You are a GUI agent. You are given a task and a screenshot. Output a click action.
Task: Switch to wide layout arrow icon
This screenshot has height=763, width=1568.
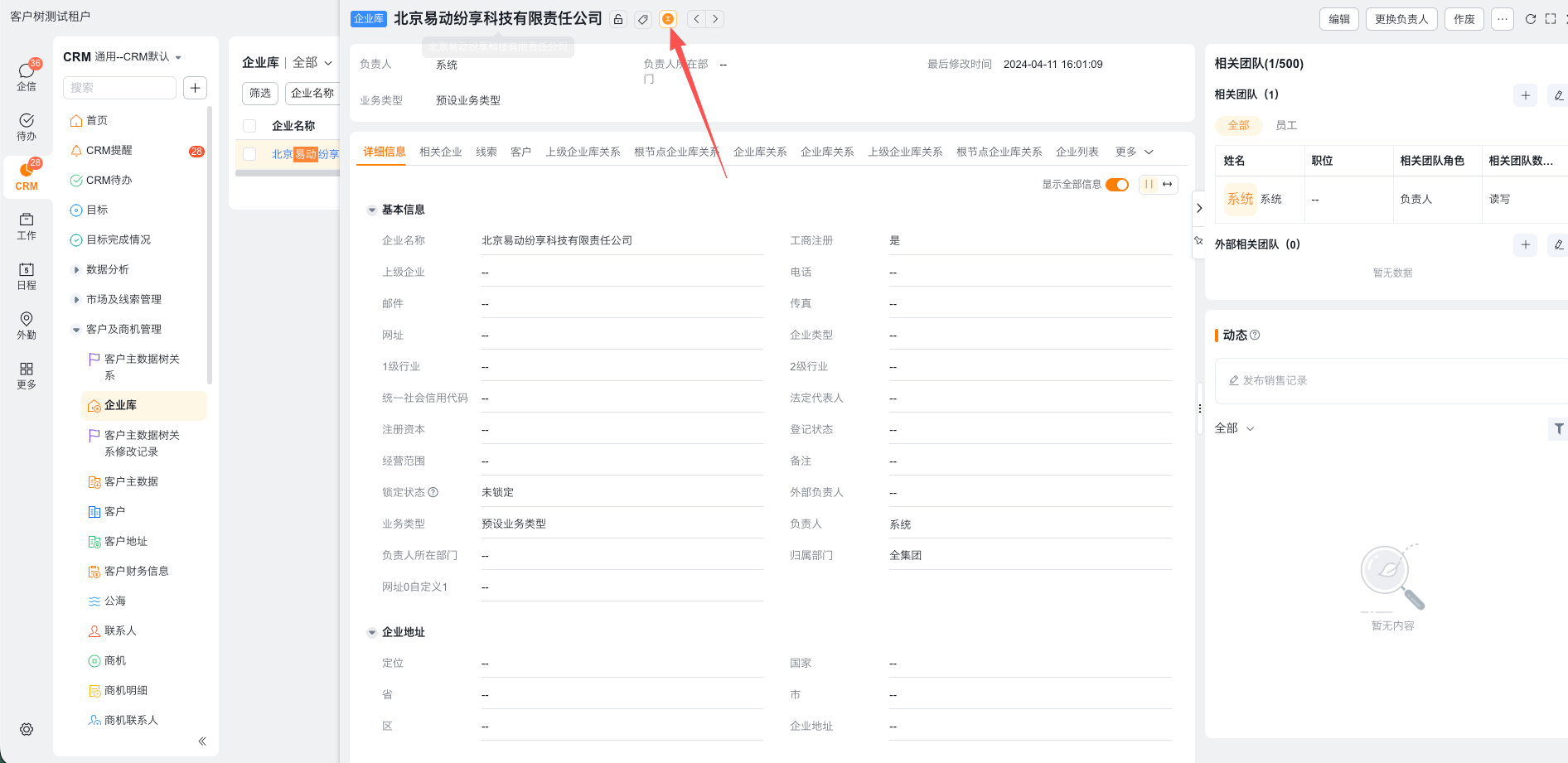pos(1168,184)
